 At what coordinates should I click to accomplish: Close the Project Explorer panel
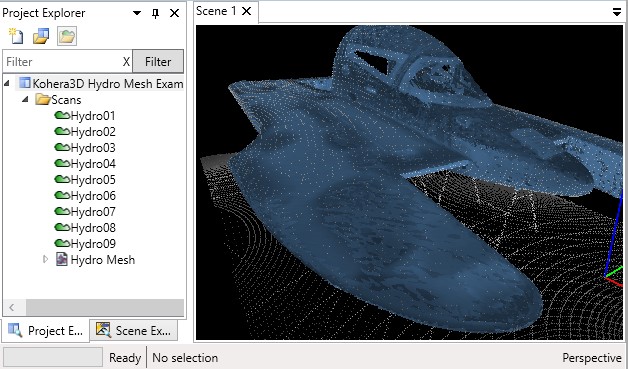(x=174, y=13)
